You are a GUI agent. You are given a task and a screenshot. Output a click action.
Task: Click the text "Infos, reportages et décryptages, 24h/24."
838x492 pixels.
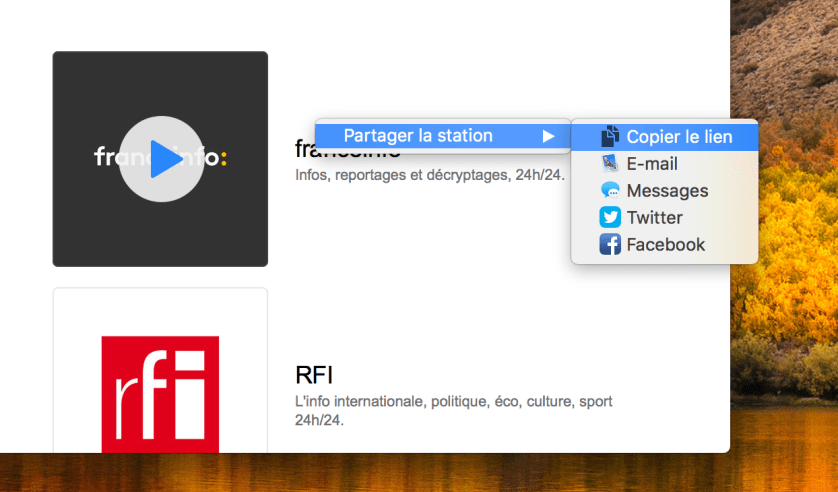(430, 175)
